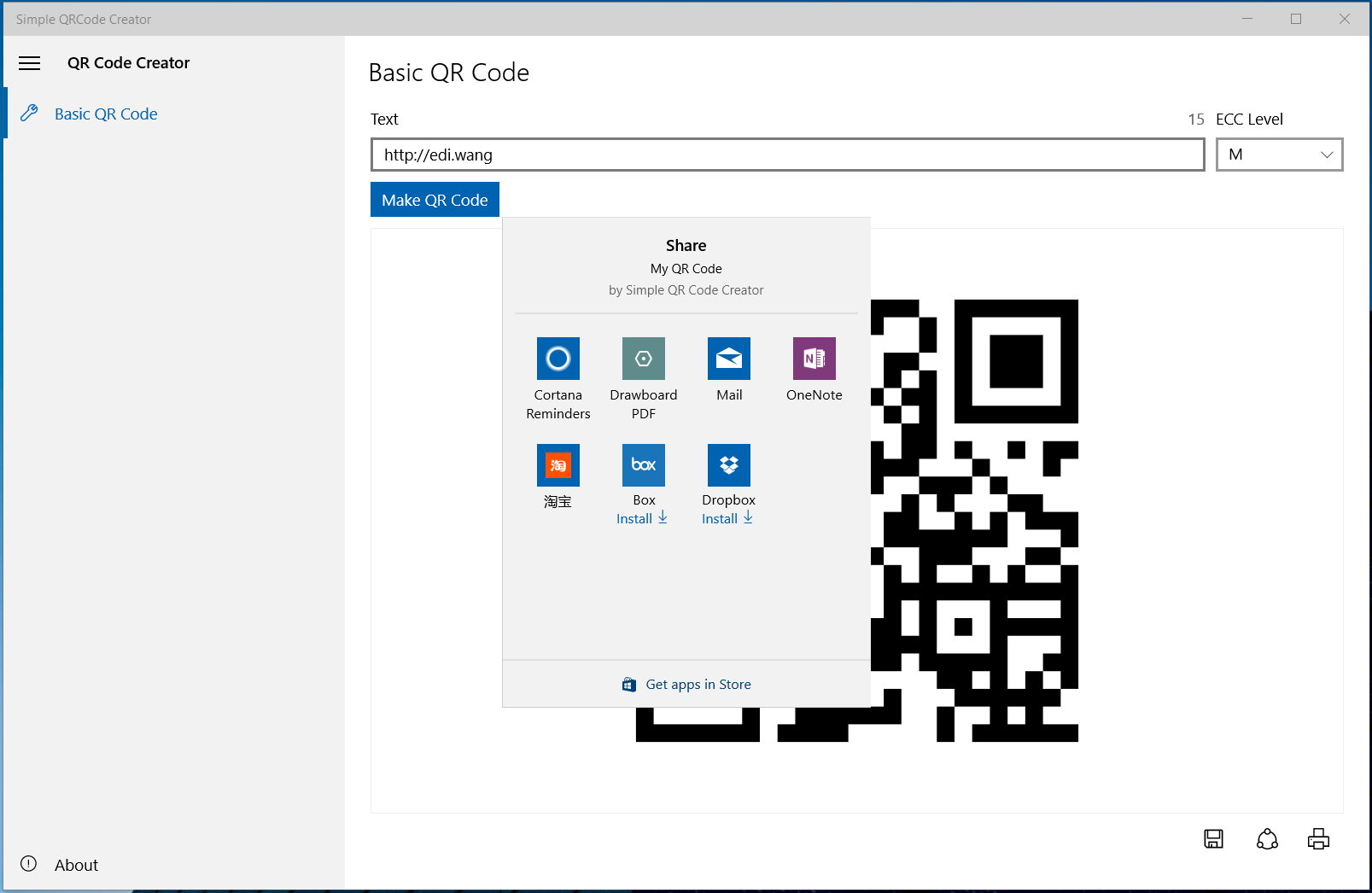Viewport: 1372px width, 893px height.
Task: Share QR code via Mail
Action: [729, 370]
